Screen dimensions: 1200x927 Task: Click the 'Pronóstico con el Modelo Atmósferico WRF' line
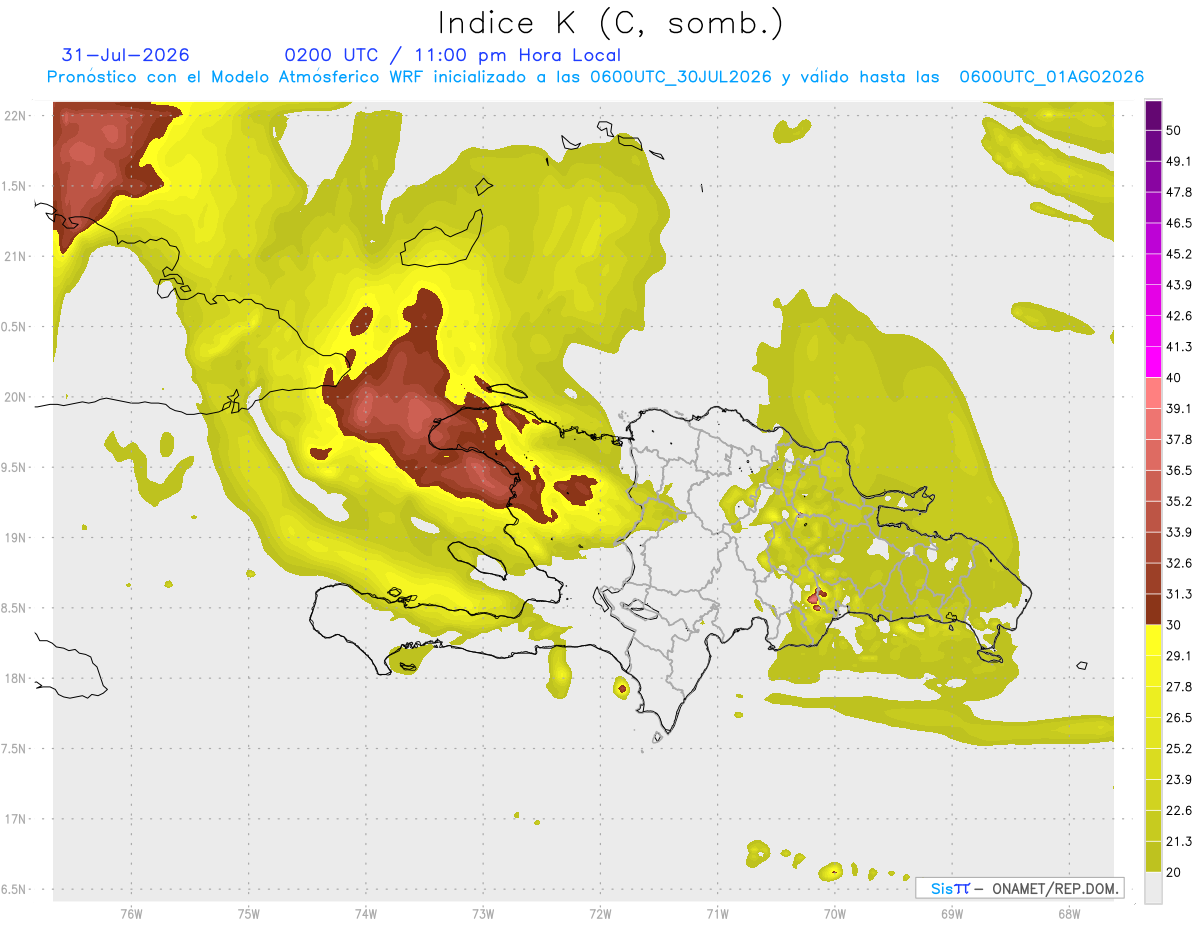tap(595, 77)
